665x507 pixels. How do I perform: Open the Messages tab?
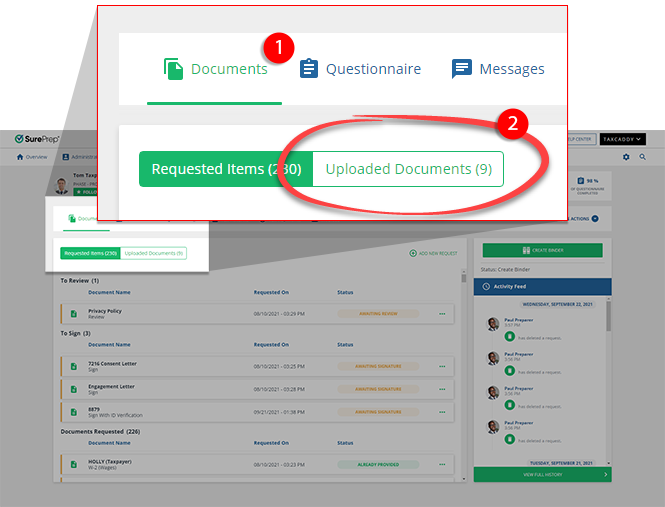click(498, 69)
